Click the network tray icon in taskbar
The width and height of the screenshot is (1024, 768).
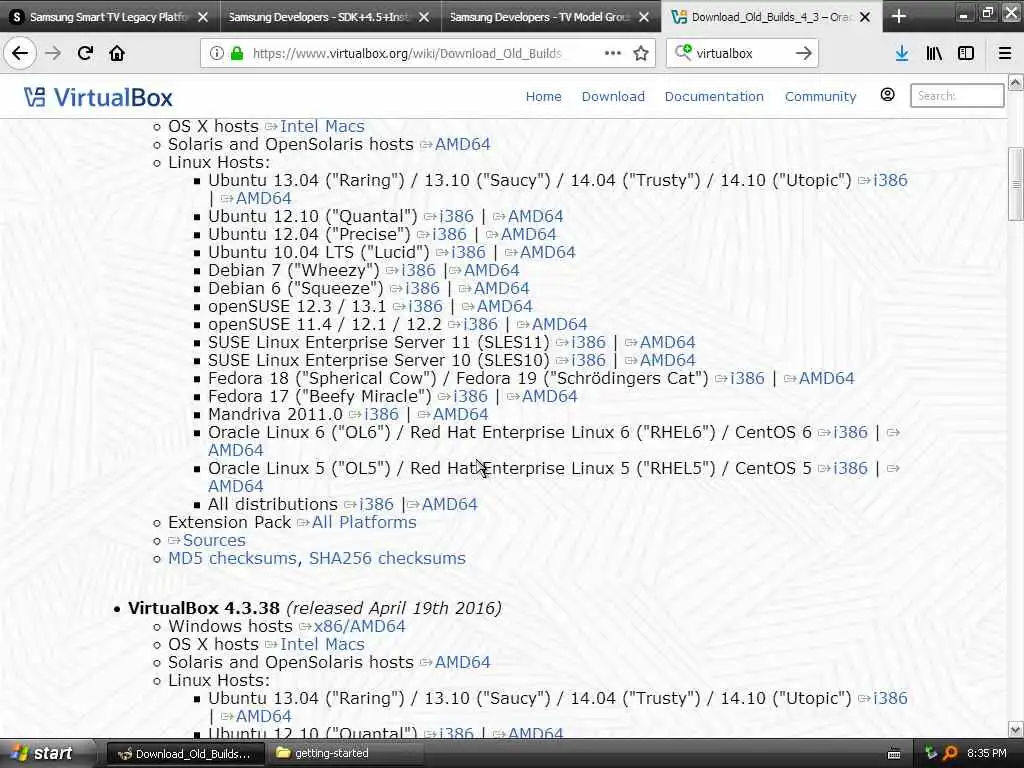(930, 753)
